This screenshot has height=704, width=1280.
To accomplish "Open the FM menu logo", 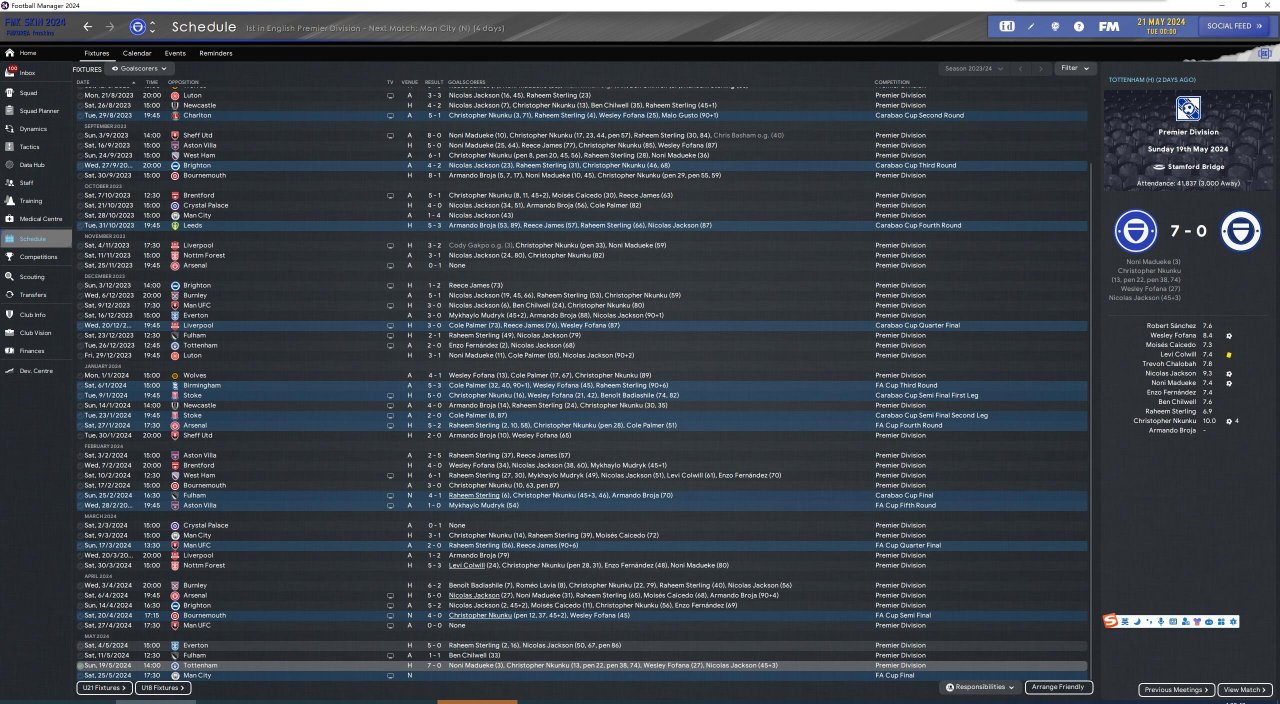I will (x=1108, y=26).
